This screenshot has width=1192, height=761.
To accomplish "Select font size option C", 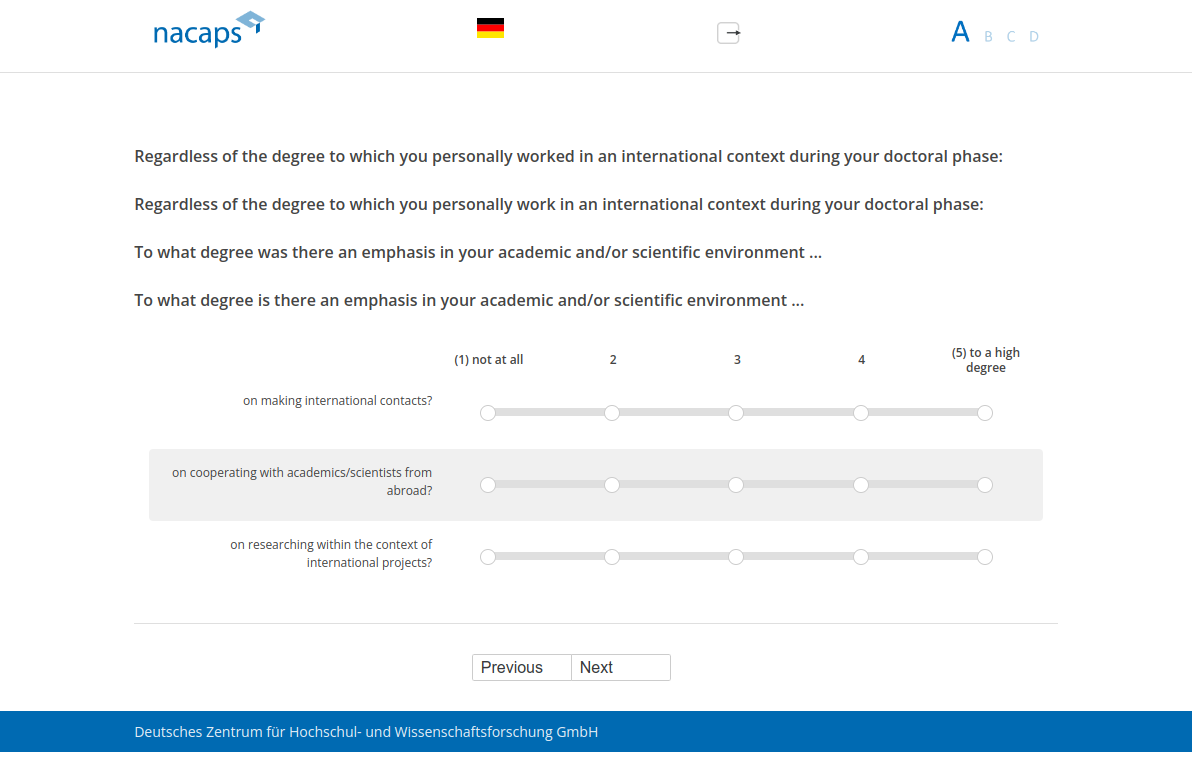I will [1011, 37].
